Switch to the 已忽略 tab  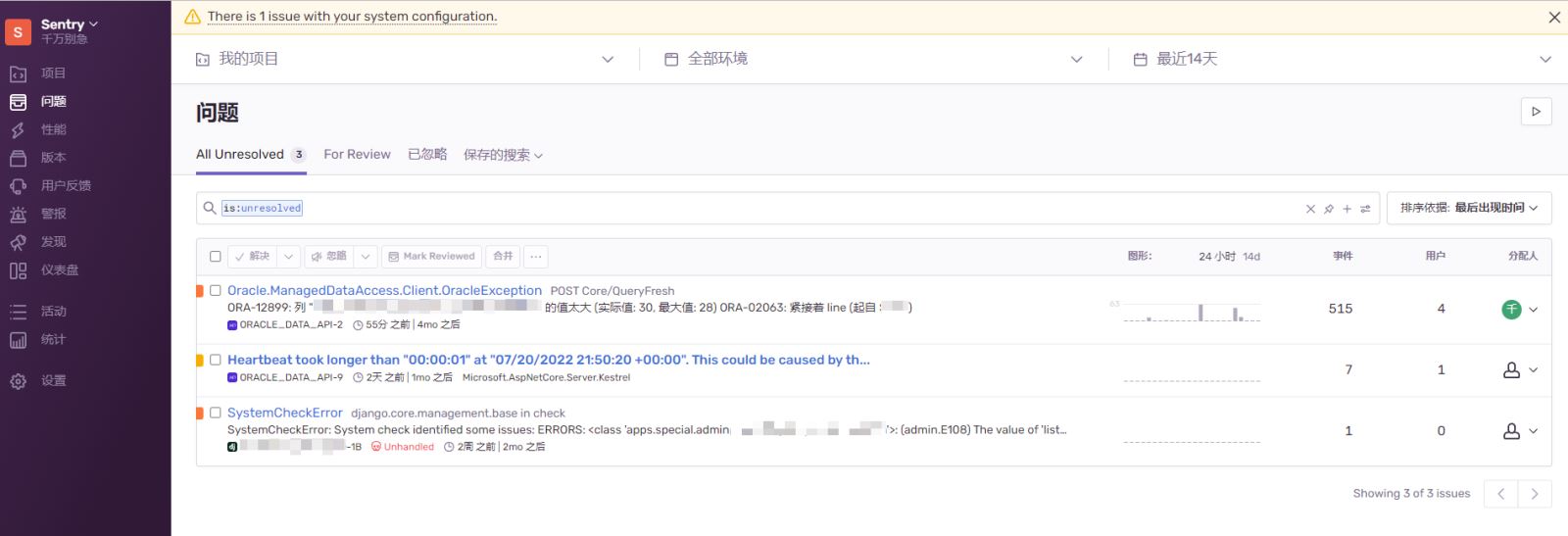click(x=427, y=155)
